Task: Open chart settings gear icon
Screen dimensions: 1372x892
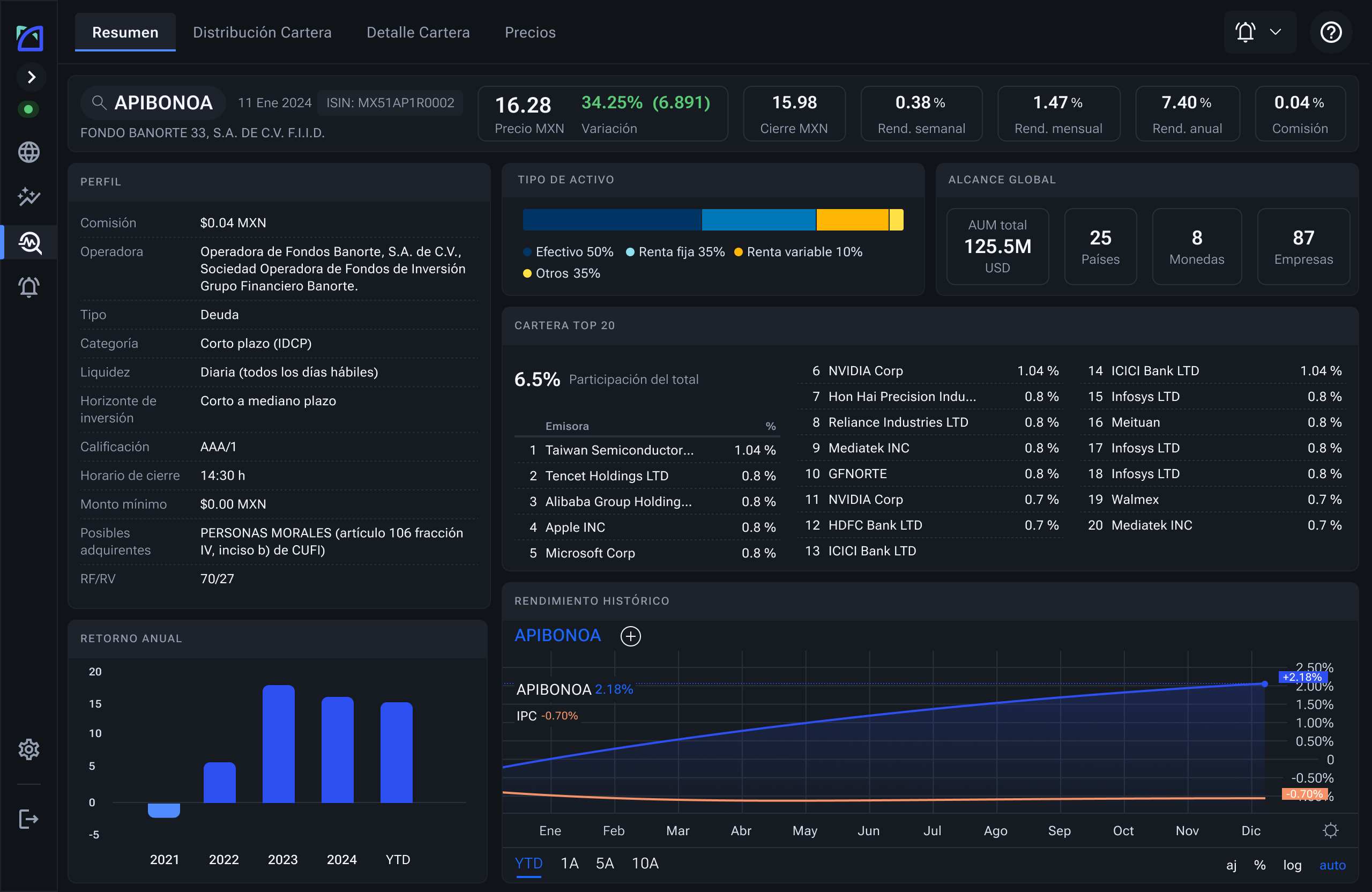Action: coord(1331,830)
